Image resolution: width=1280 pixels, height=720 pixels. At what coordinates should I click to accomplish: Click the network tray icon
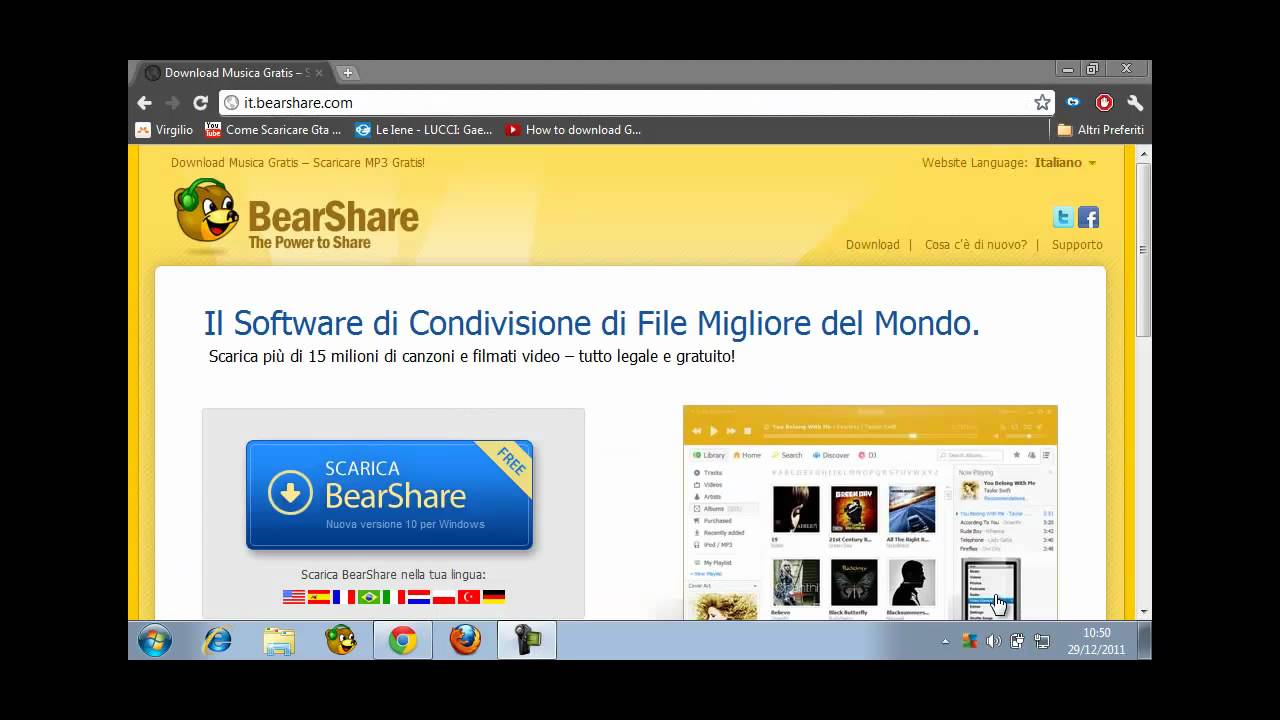(1041, 641)
